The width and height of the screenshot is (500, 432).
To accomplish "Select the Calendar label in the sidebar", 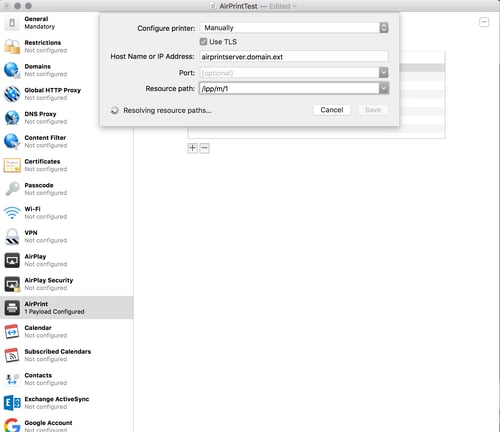I will (x=38, y=328).
